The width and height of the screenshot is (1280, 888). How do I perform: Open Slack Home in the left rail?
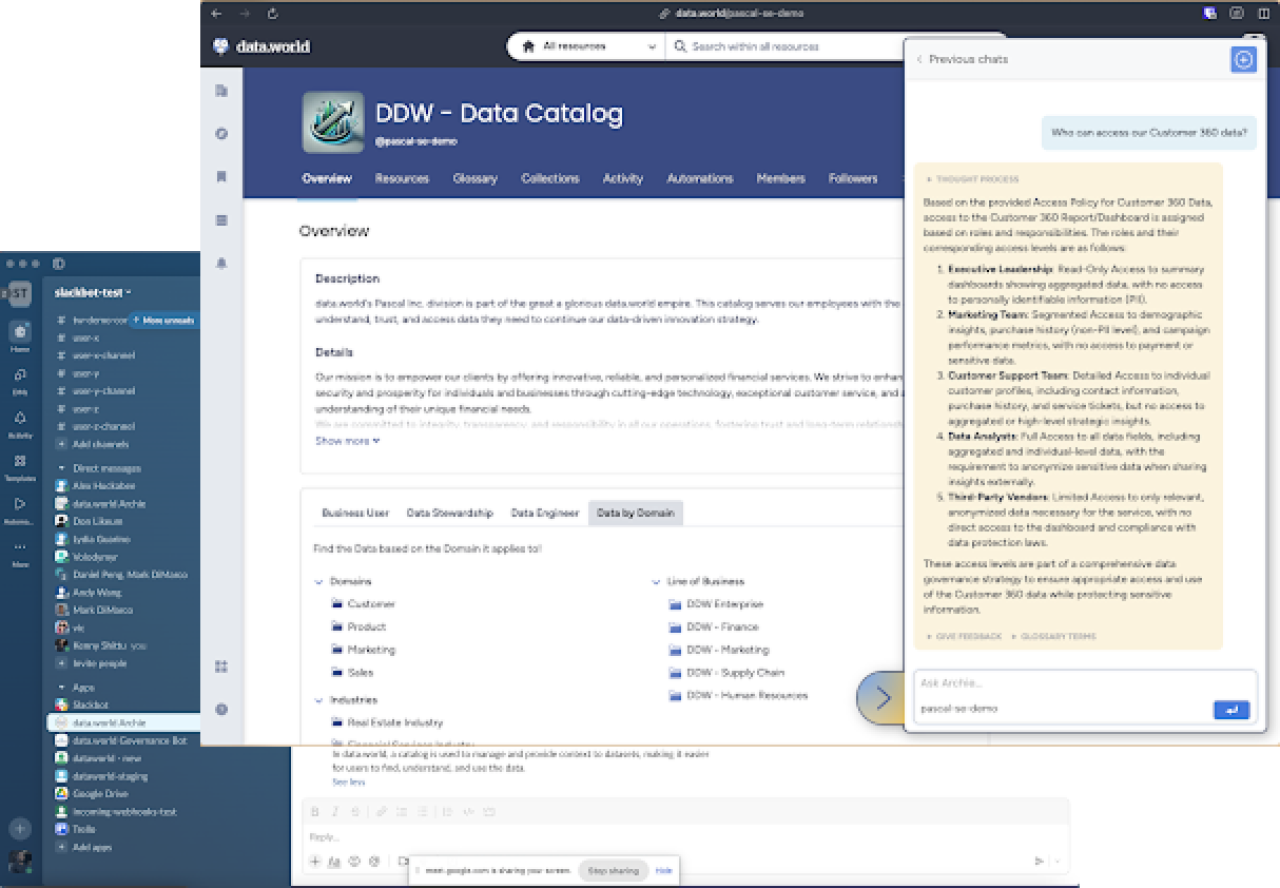(20, 334)
